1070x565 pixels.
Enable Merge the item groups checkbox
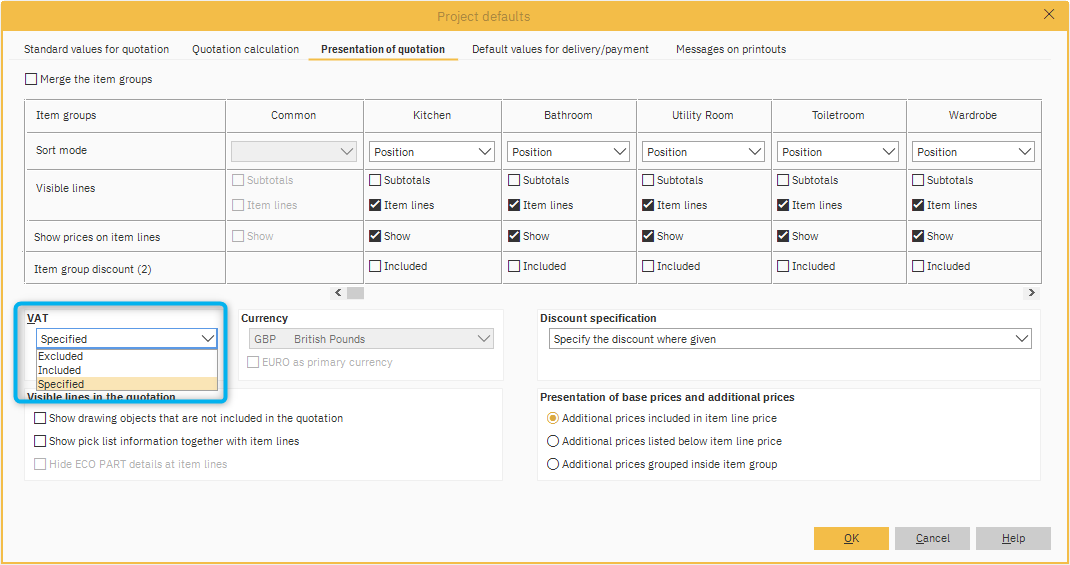tap(31, 79)
